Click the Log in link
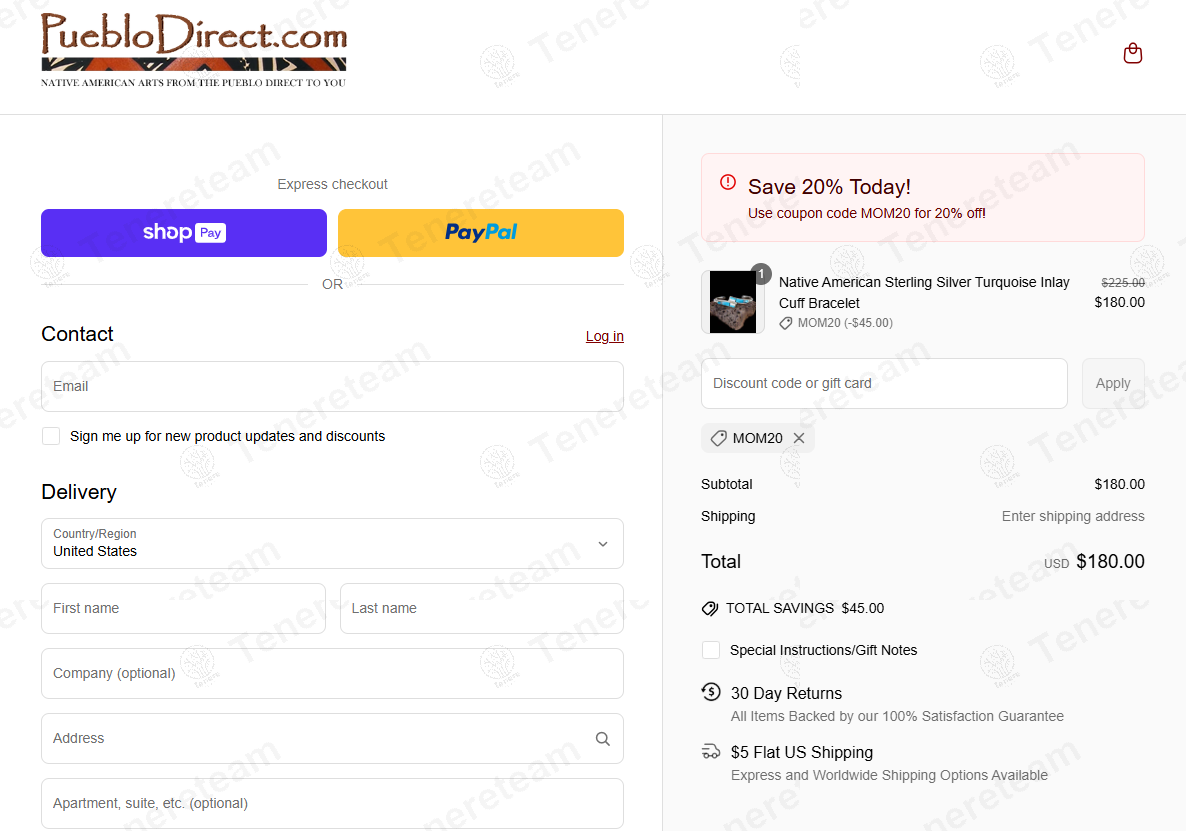Screen dimensions: 1186x831 click(x=604, y=336)
